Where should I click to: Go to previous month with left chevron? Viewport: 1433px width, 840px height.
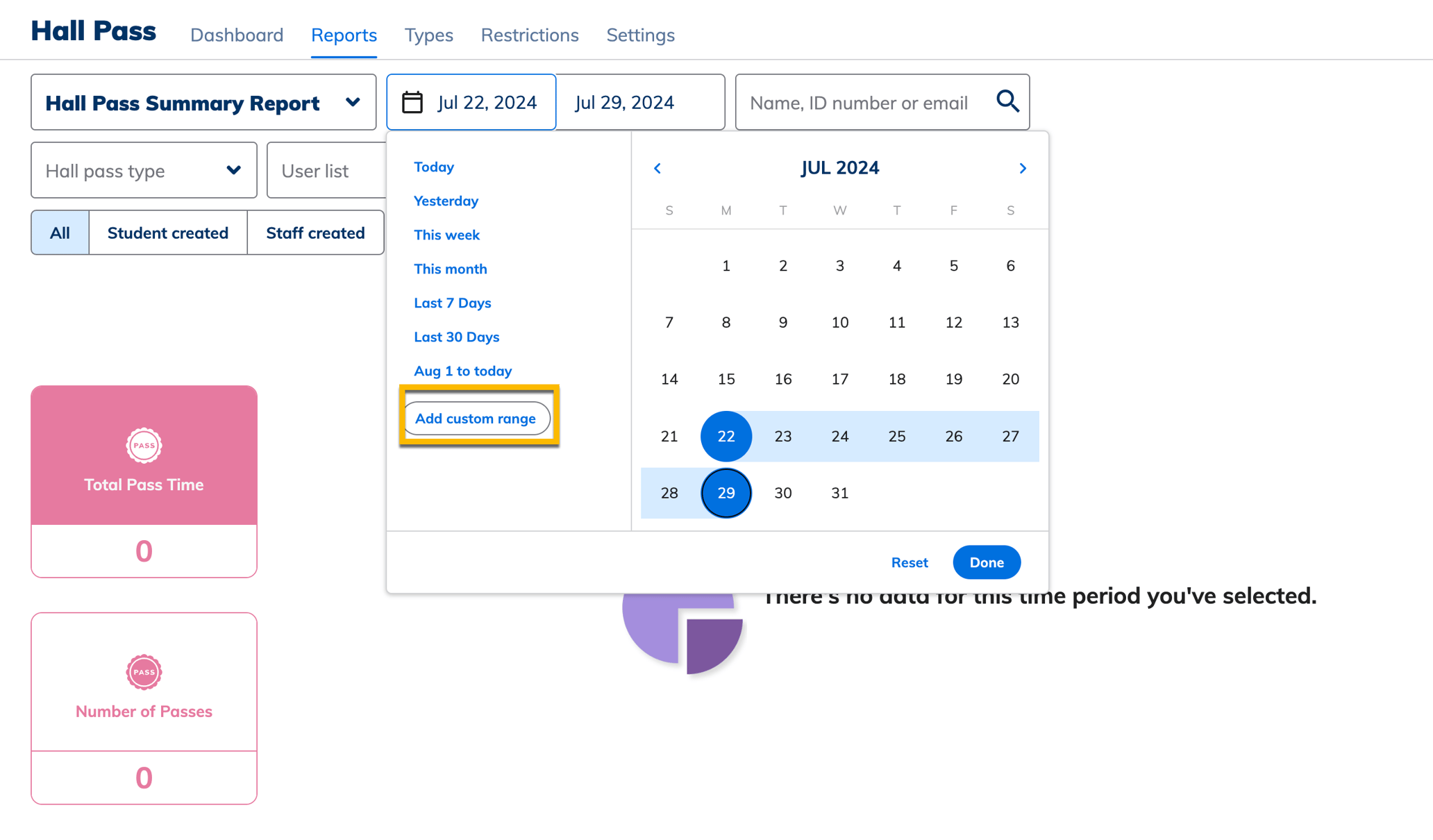[x=657, y=168]
